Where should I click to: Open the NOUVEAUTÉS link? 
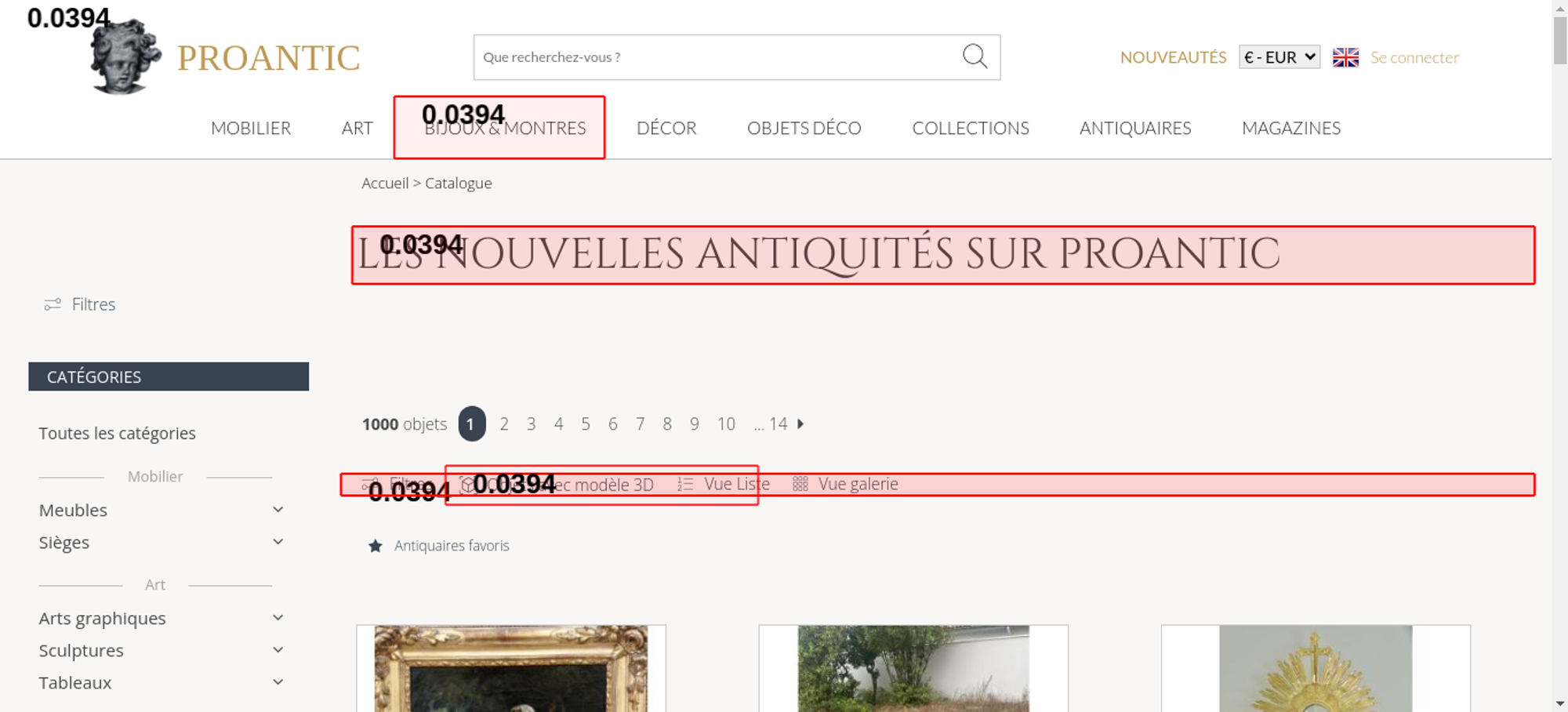tap(1173, 57)
